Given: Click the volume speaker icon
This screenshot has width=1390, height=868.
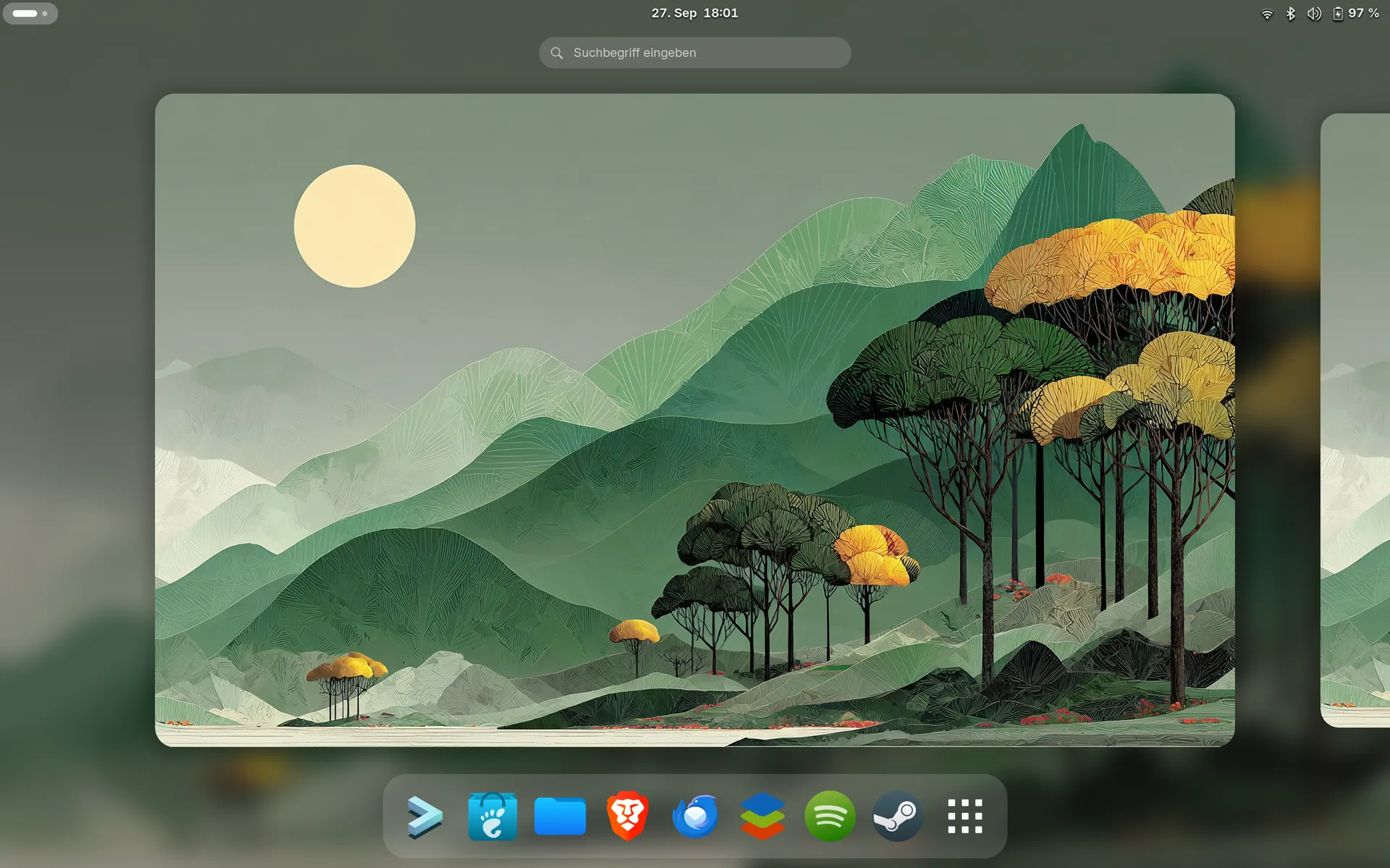Looking at the screenshot, I should click(x=1314, y=14).
